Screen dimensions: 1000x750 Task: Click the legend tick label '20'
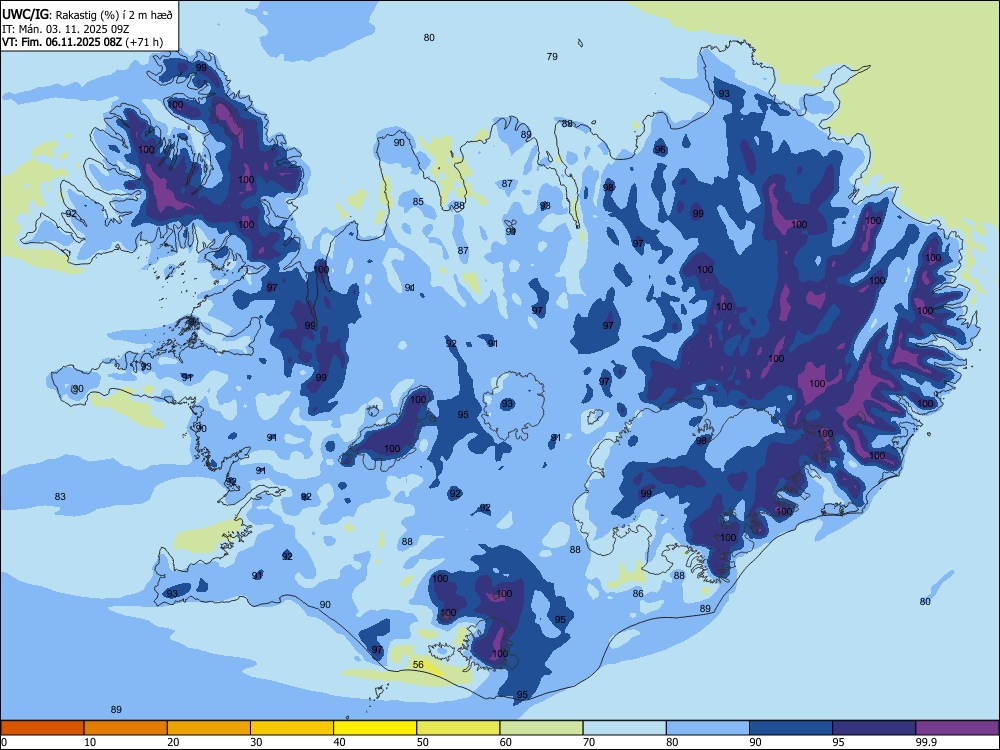(x=173, y=742)
